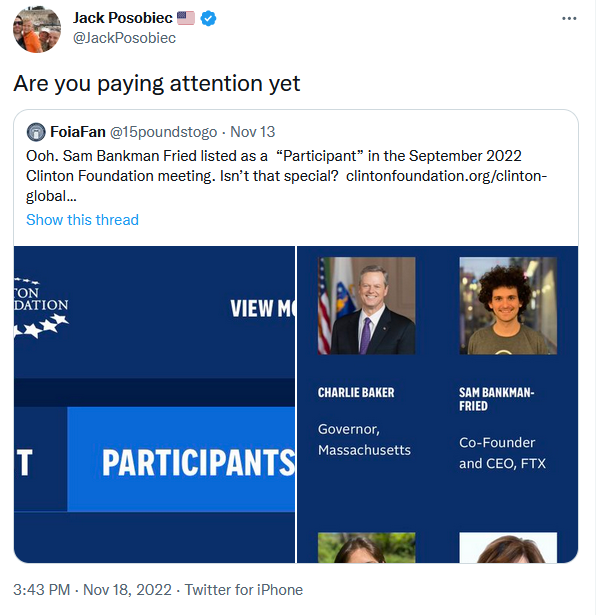Click the blue verified badge

point(211,18)
